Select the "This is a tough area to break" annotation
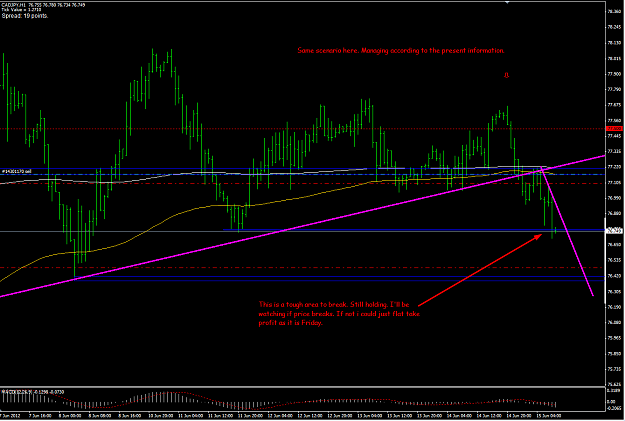625x421 pixels. pos(339,314)
